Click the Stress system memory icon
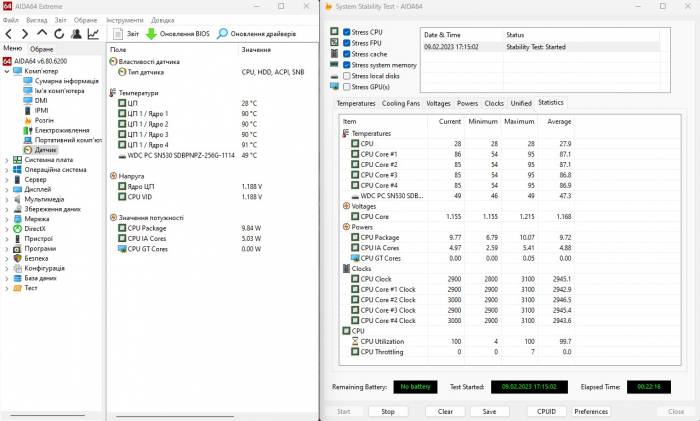700x421 pixels. click(334, 64)
